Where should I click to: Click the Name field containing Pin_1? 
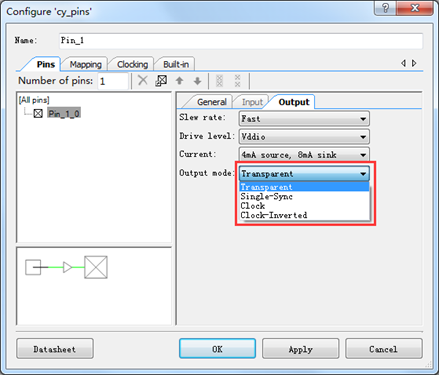point(241,41)
